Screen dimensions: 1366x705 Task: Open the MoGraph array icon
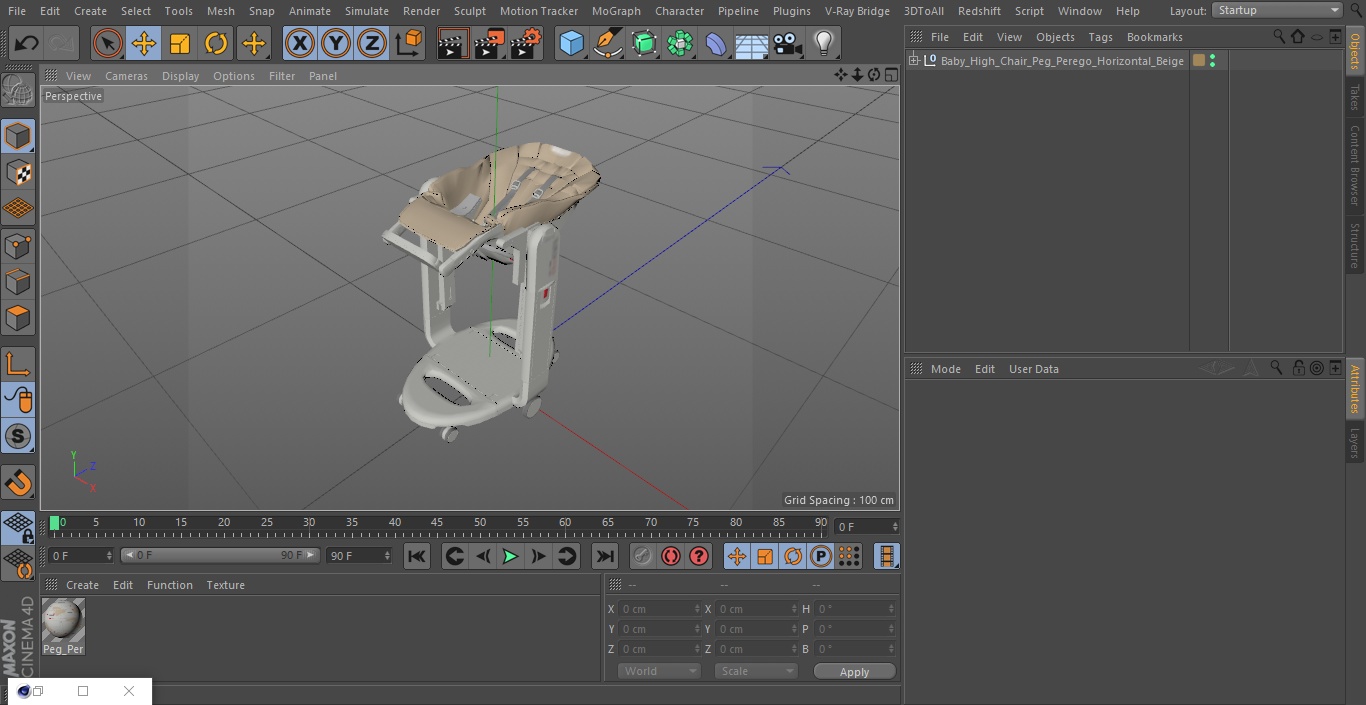tap(680, 43)
